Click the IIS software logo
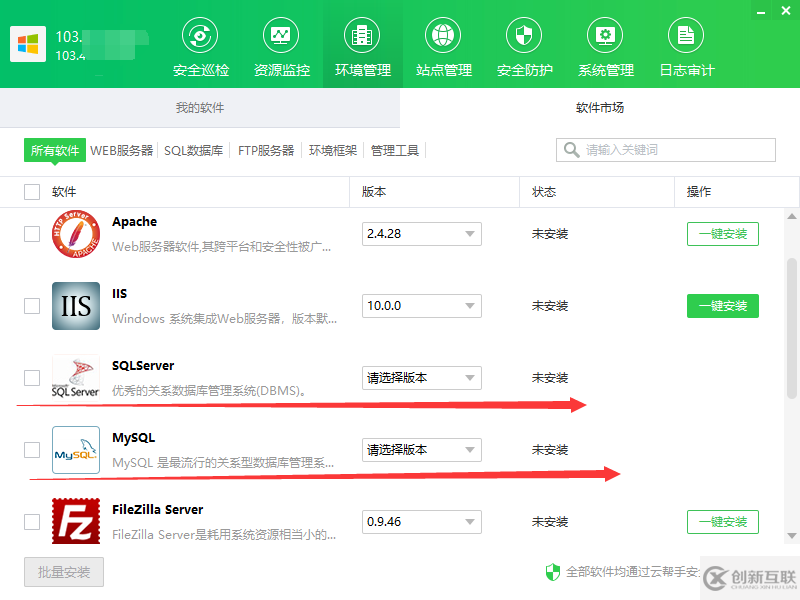 76,306
